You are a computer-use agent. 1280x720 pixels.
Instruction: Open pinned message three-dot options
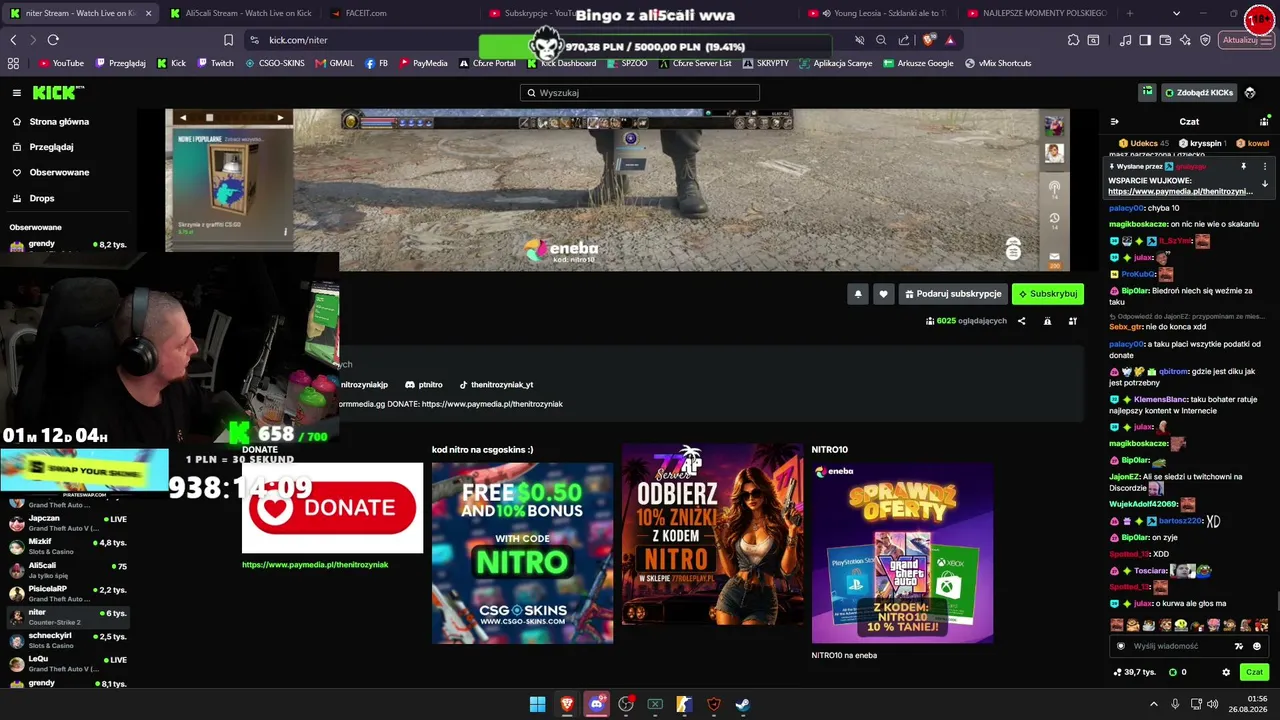[1264, 166]
